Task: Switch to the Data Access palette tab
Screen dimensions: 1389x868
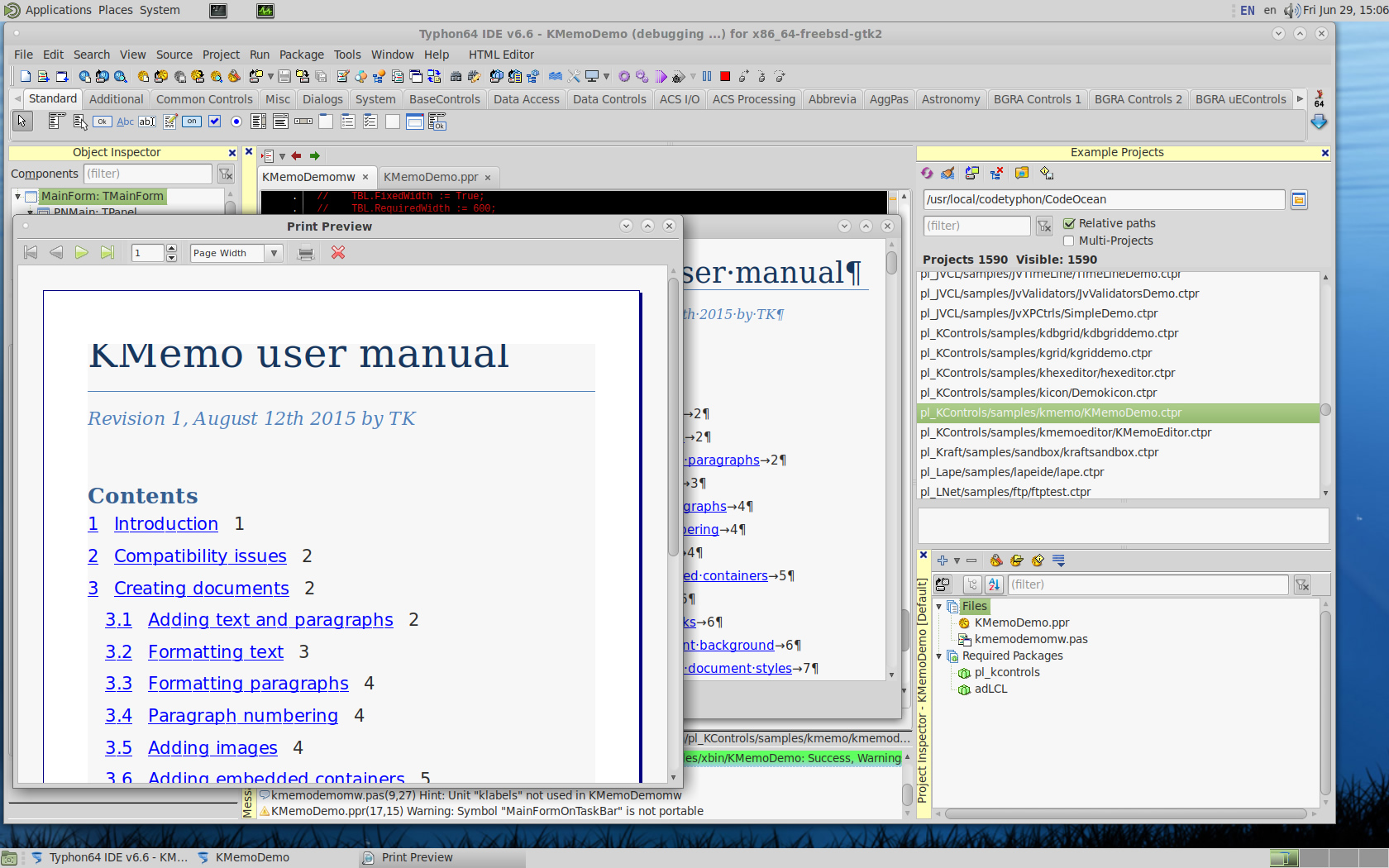Action: coord(527,99)
